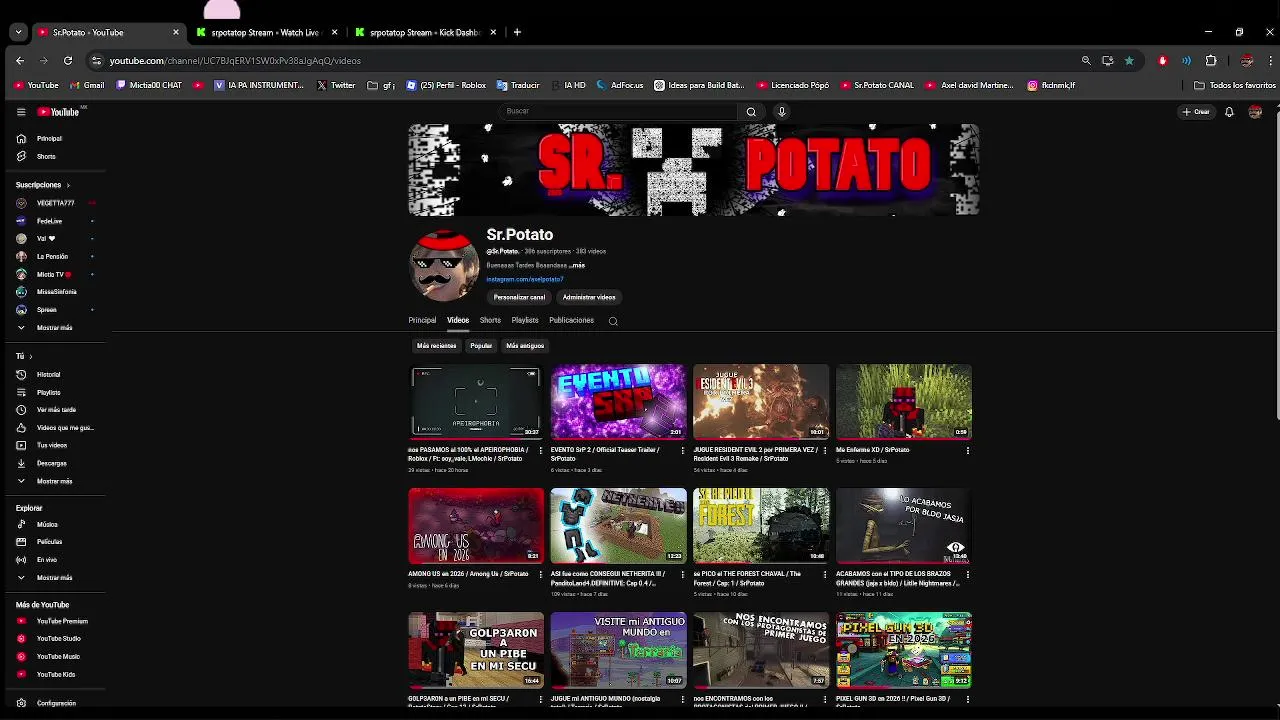The image size is (1280, 720).
Task: Expand the Tú section arrow
Action: pyautogui.click(x=31, y=356)
